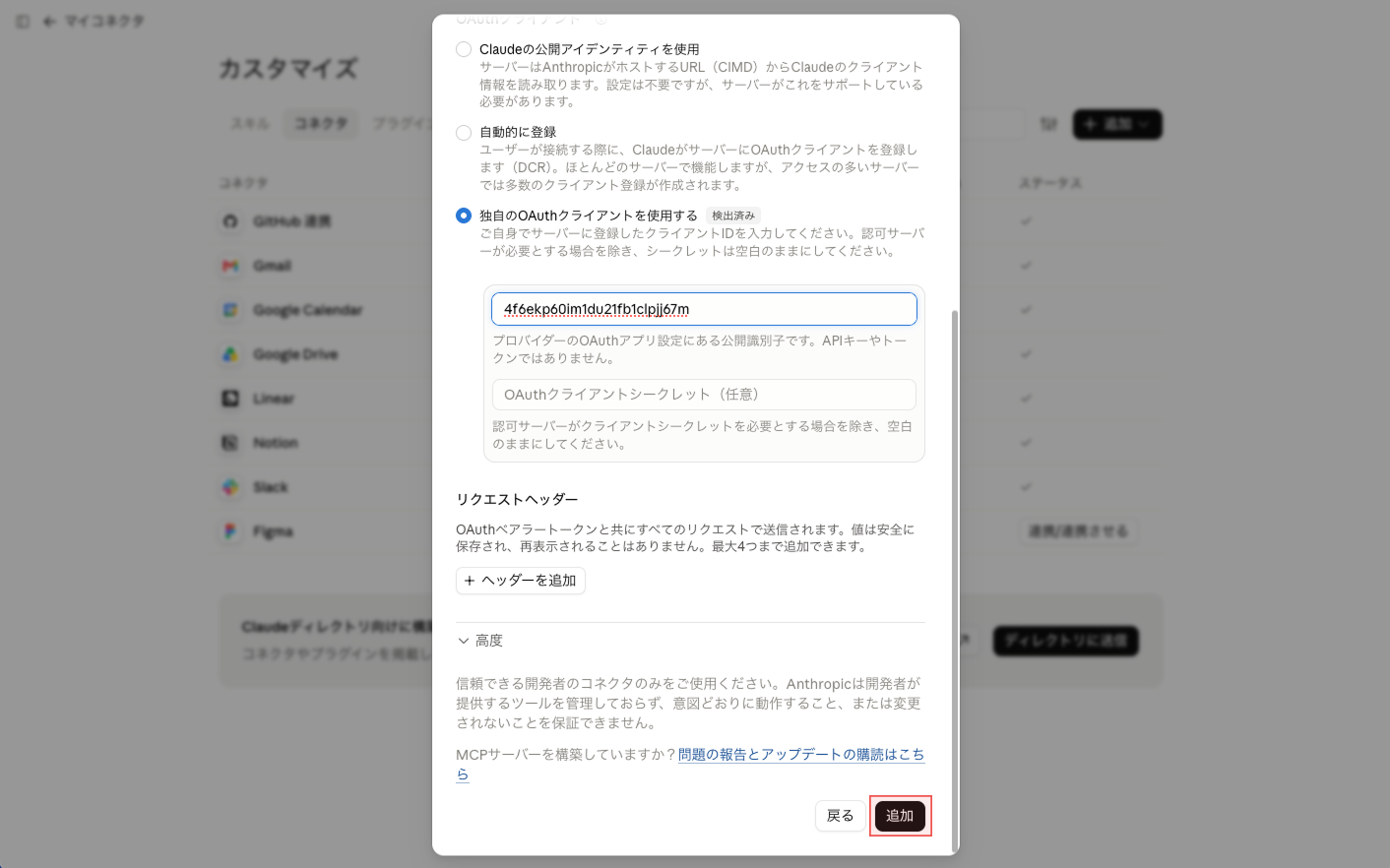
Task: Switch to the コネクタ tab
Action: tap(321, 123)
